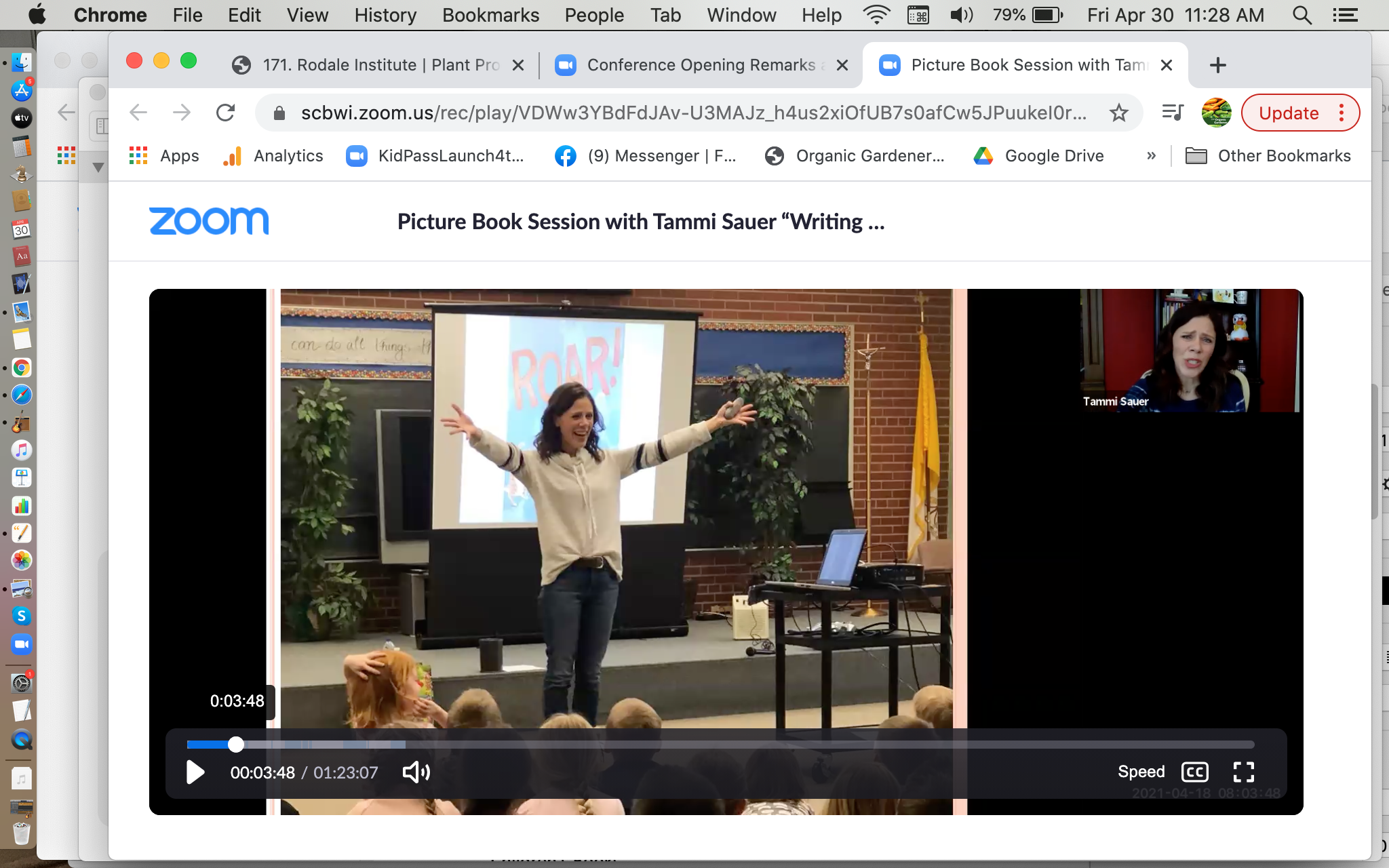Click the Zoom logo

(x=209, y=221)
